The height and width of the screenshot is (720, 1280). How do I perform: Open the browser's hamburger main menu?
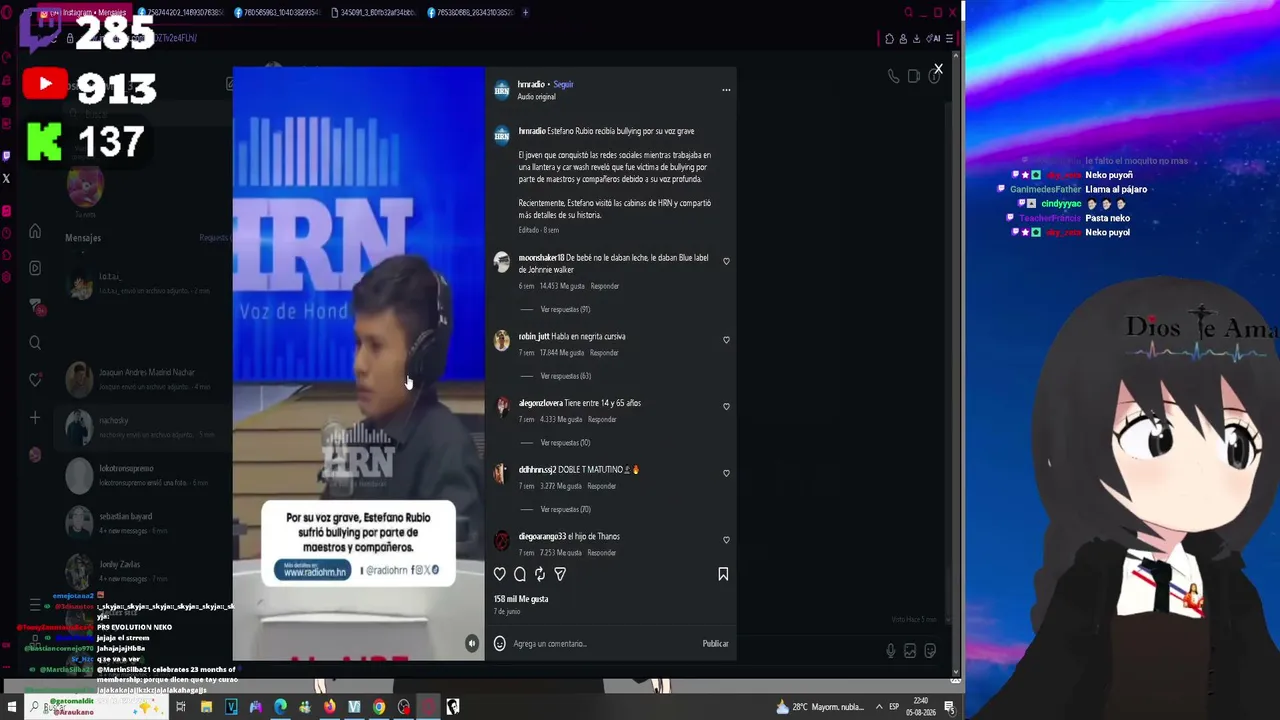click(949, 39)
